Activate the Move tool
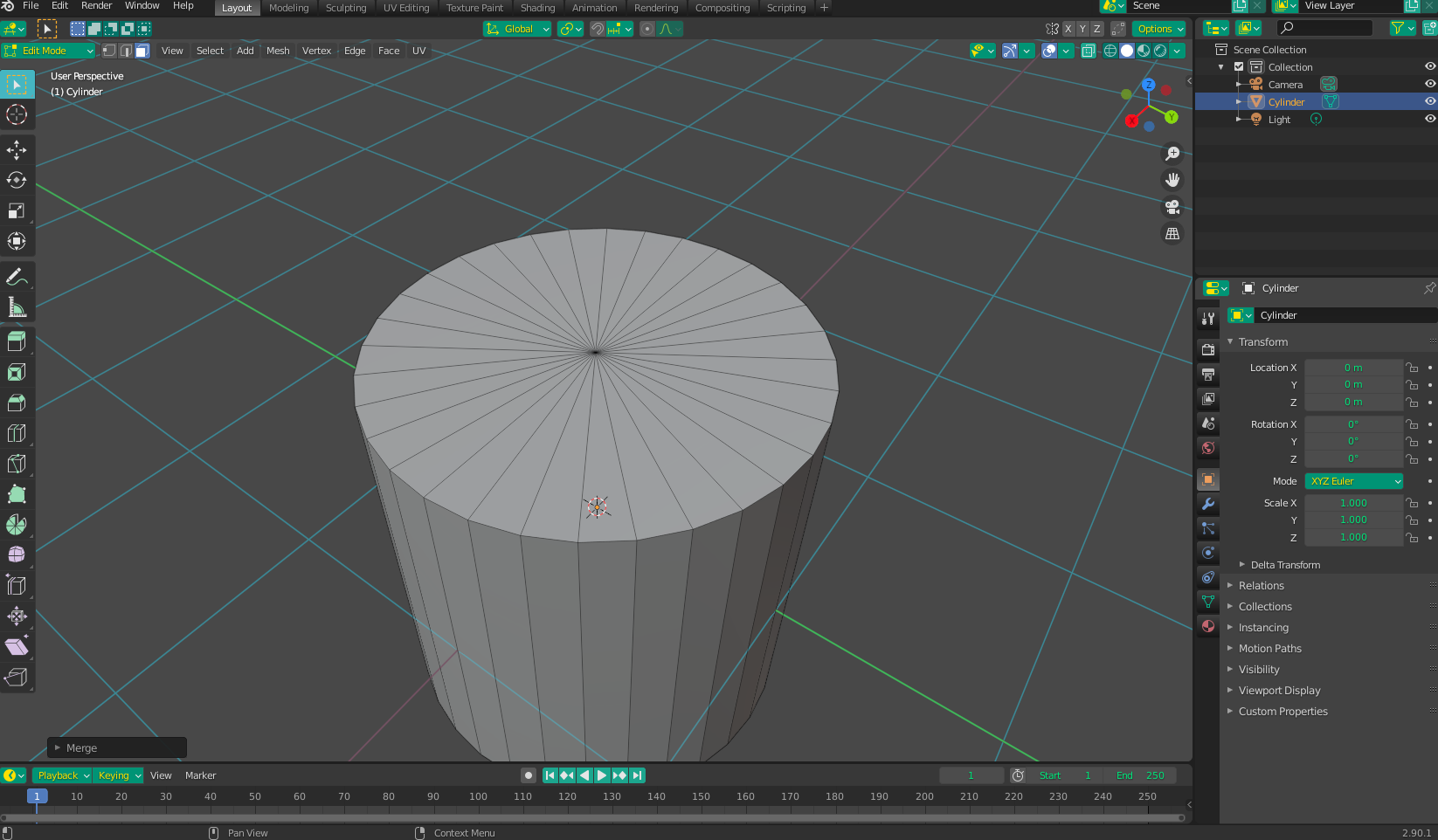Screen dimensions: 1438x840 17,150
